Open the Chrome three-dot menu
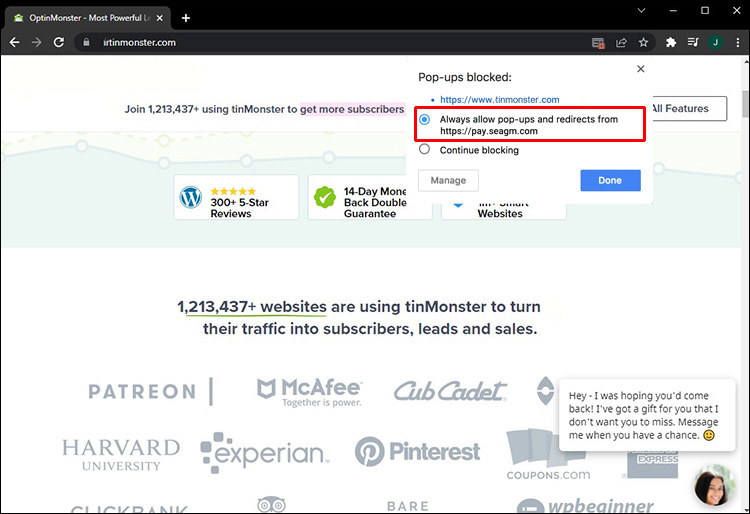 pyautogui.click(x=738, y=43)
